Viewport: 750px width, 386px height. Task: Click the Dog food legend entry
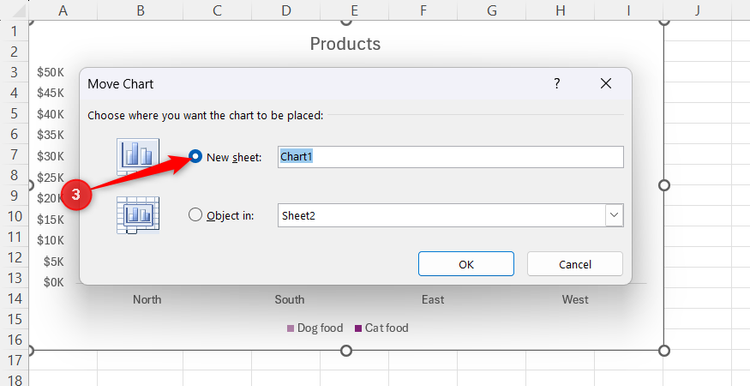pyautogui.click(x=315, y=328)
